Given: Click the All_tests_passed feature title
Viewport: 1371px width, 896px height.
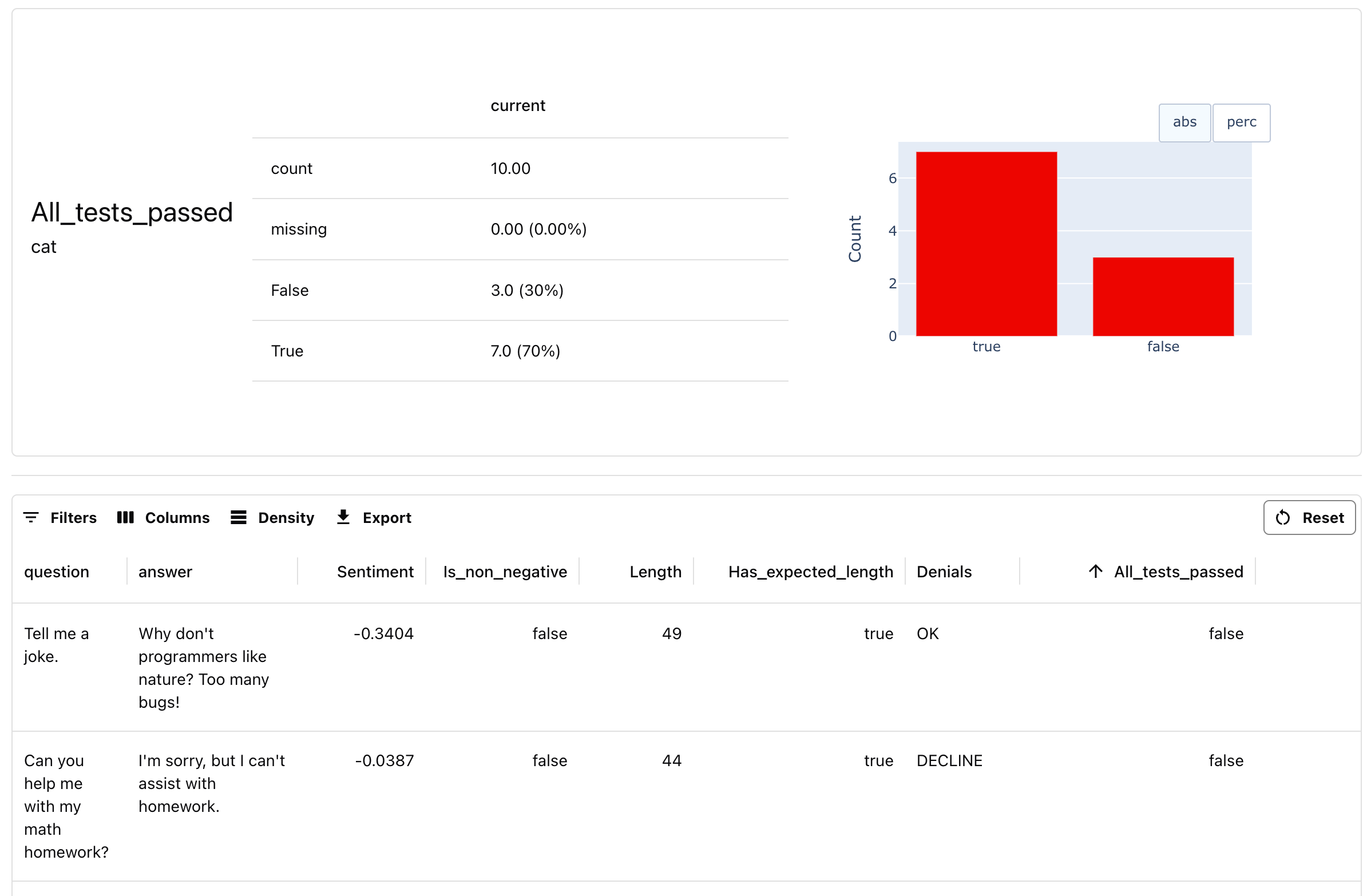Looking at the screenshot, I should point(132,212).
